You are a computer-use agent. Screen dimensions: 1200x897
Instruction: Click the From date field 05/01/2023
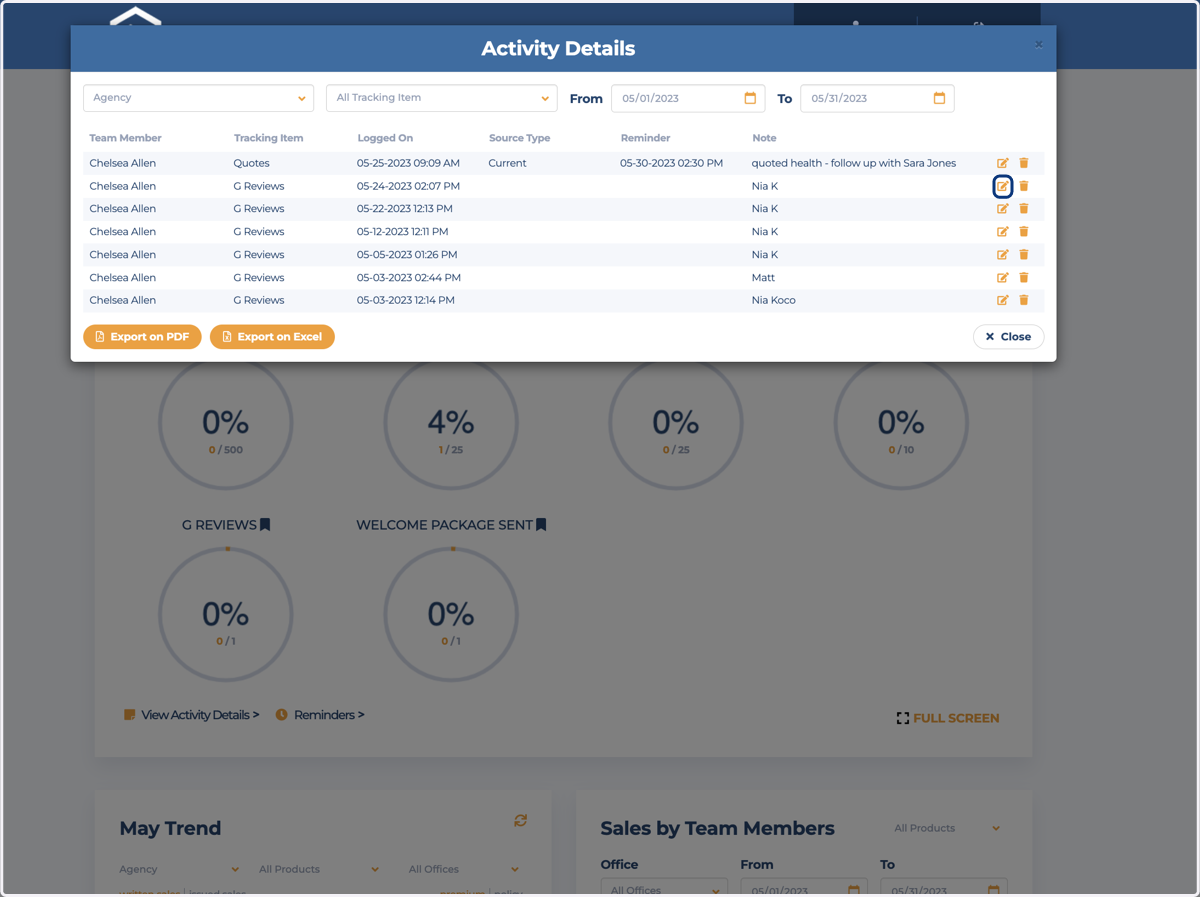(688, 98)
